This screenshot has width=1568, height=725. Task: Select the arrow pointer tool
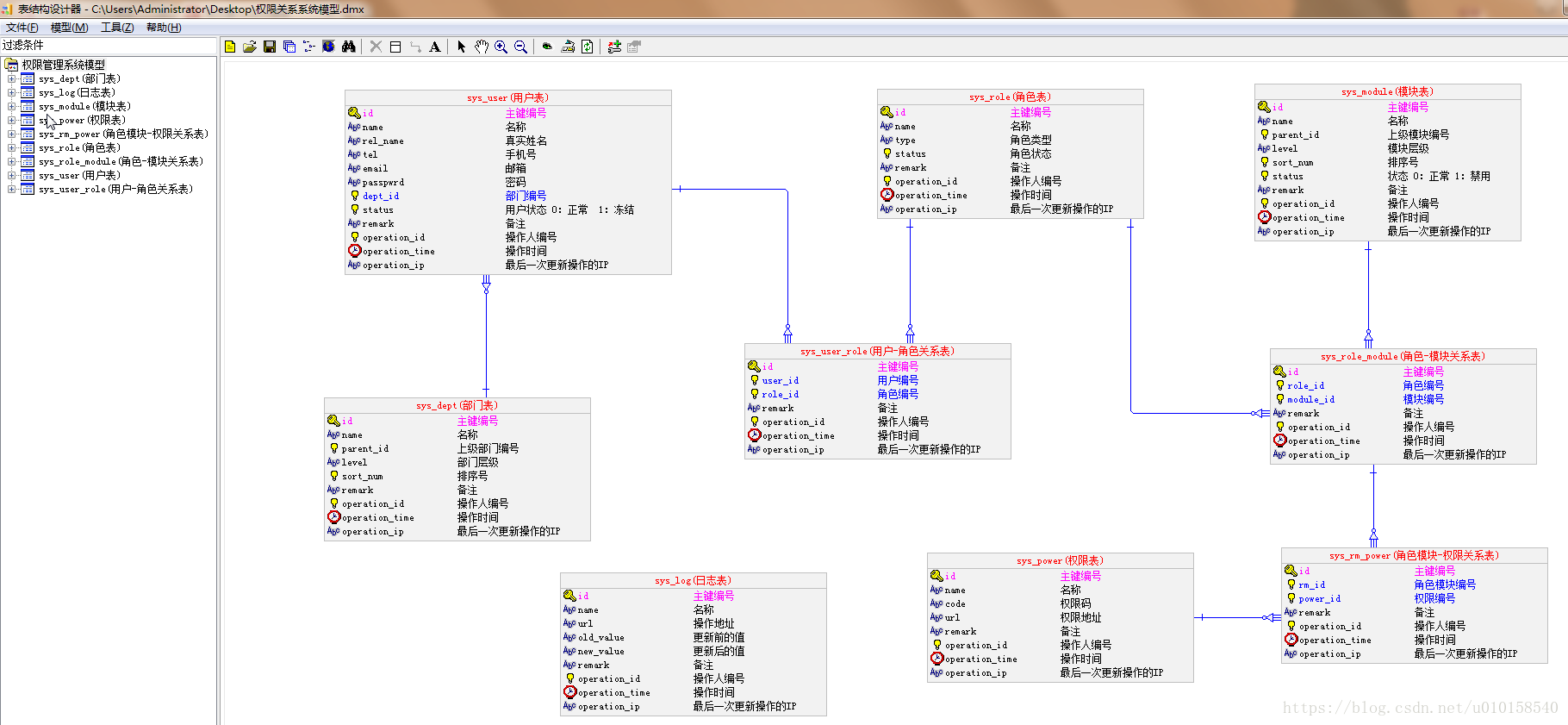(x=462, y=47)
